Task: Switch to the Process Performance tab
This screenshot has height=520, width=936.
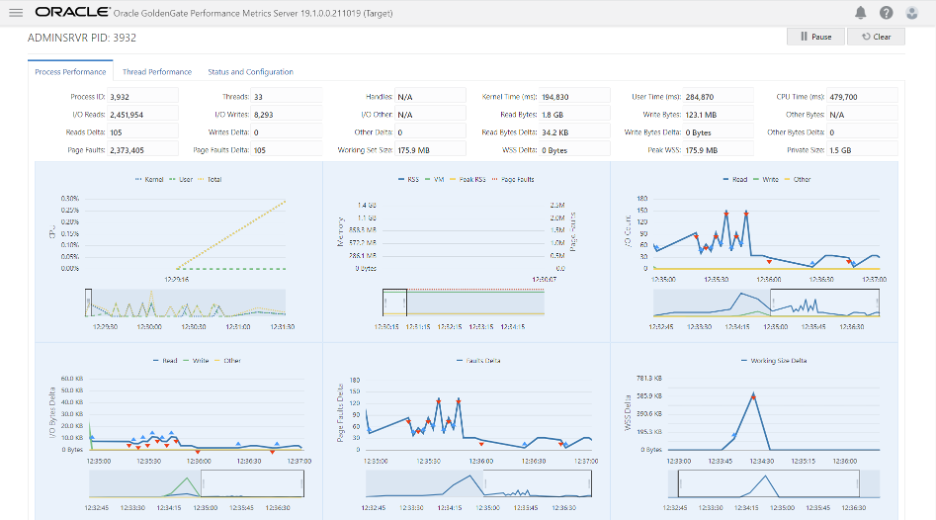Action: pos(70,72)
